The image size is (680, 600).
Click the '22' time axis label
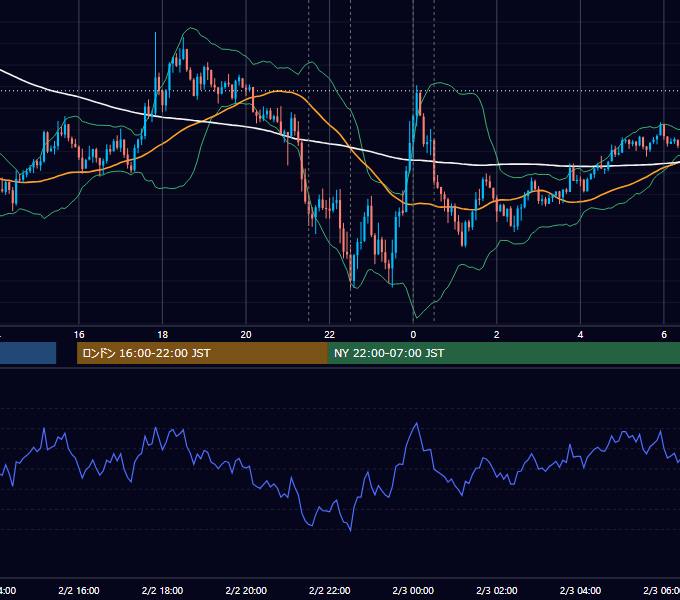point(330,335)
